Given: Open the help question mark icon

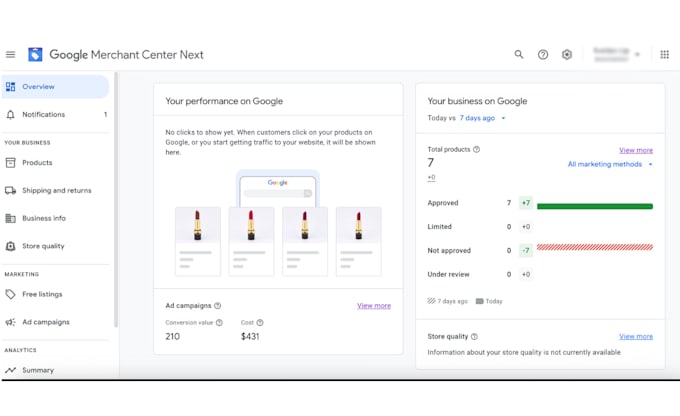Looking at the screenshot, I should coord(543,55).
